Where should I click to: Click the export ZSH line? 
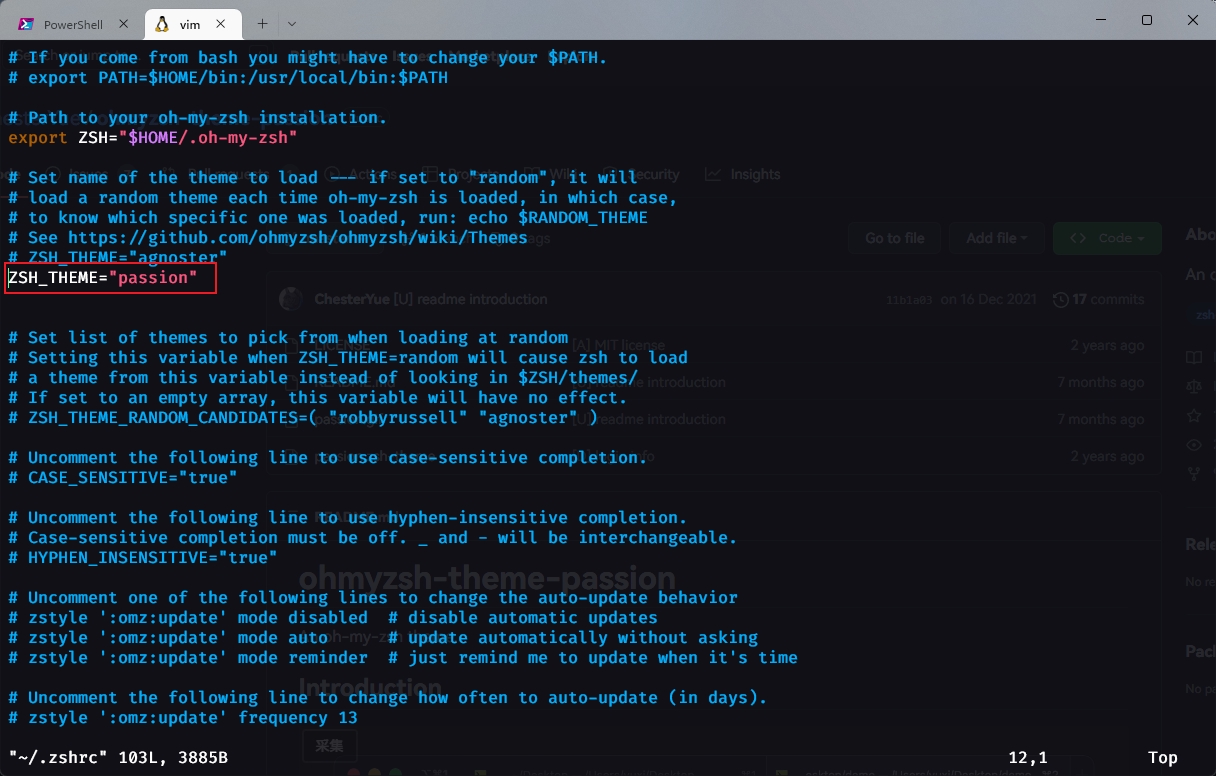point(152,138)
